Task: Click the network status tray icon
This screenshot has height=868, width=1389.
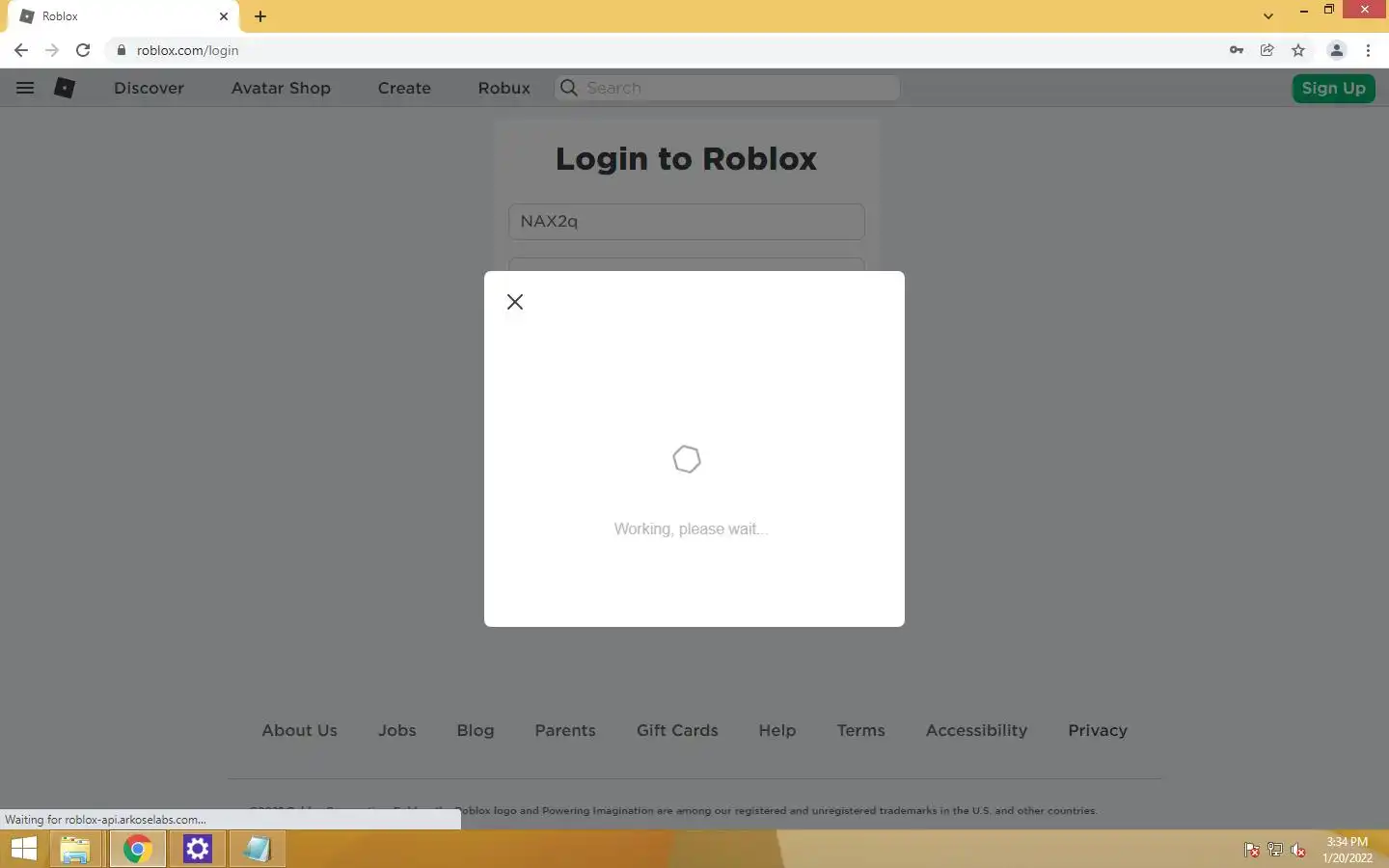Action: pyautogui.click(x=1275, y=850)
